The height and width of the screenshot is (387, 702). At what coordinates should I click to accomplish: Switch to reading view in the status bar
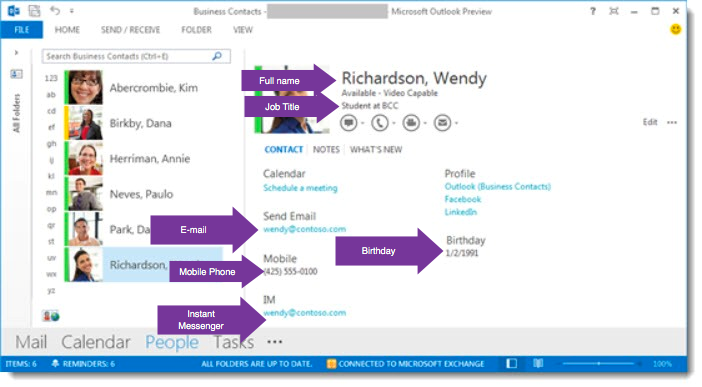tap(538, 363)
